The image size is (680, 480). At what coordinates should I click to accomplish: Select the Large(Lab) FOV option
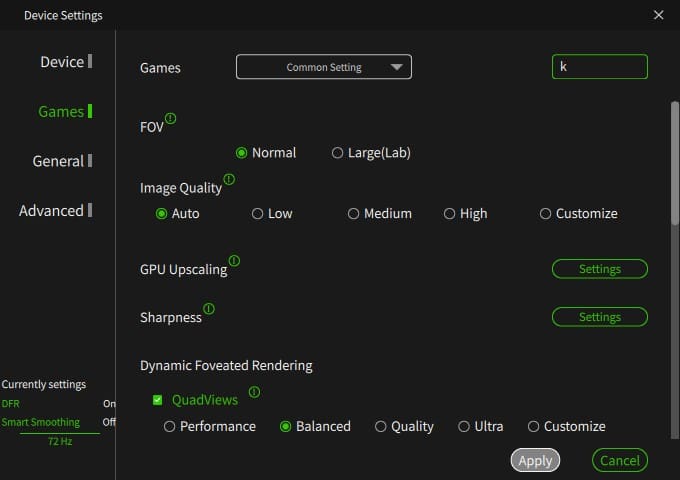[336, 153]
